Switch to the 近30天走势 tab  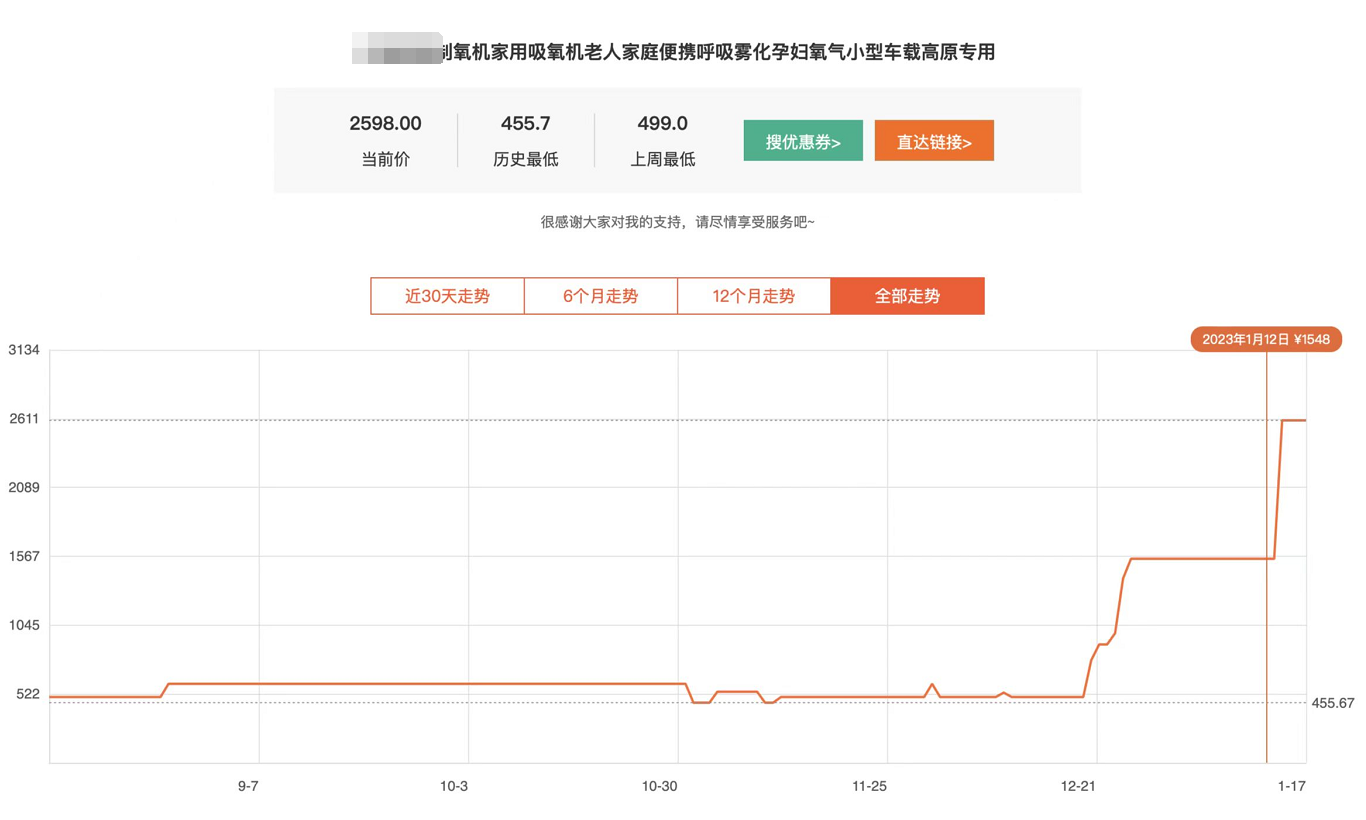[x=446, y=296]
